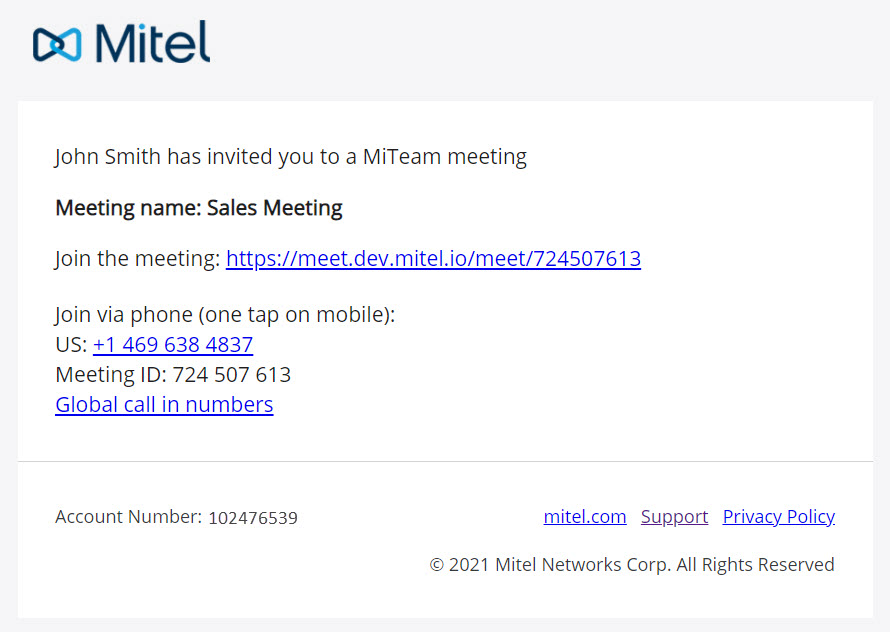
Task: Click the Mitel wordmark in header
Action: click(x=153, y=42)
